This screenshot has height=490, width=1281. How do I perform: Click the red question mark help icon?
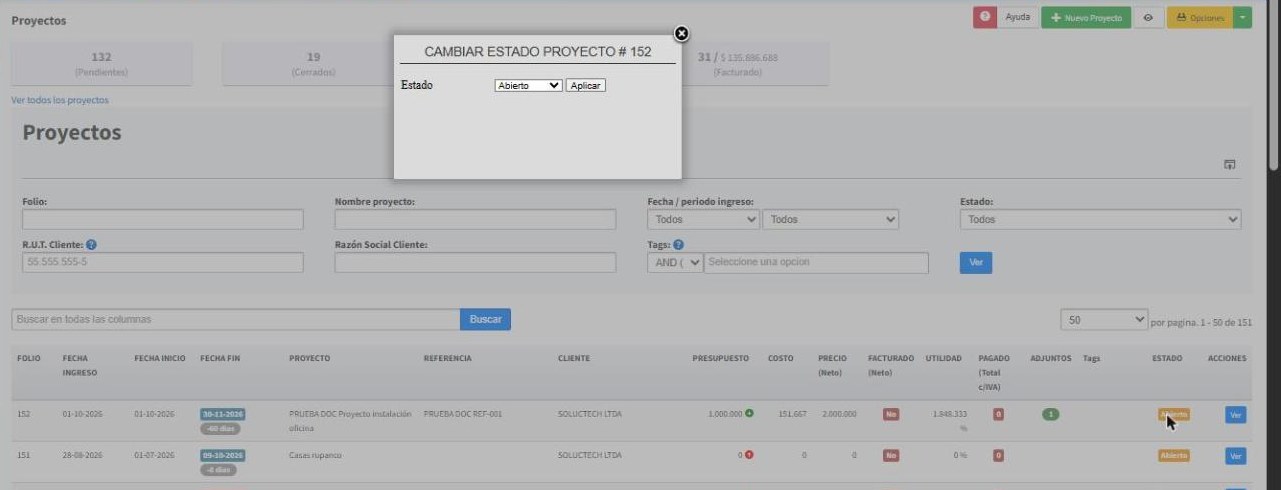pos(985,18)
